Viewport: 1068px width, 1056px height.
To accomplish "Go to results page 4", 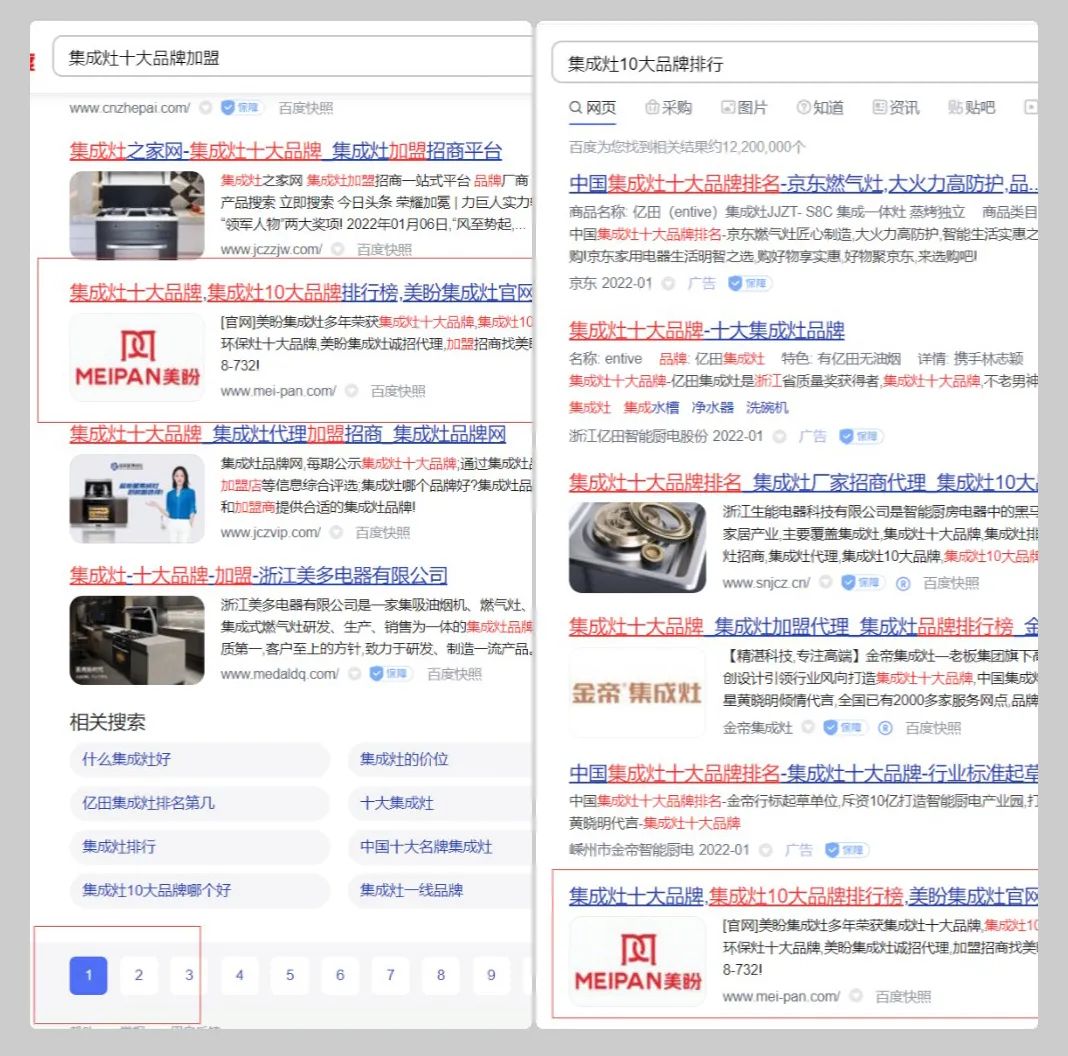I will [240, 976].
